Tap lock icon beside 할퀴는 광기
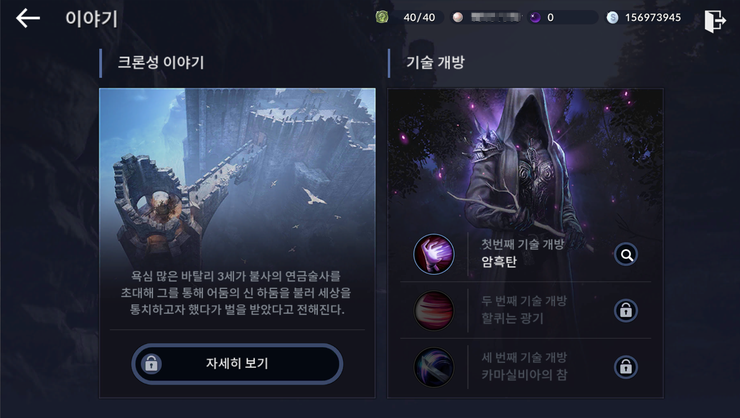 626,310
